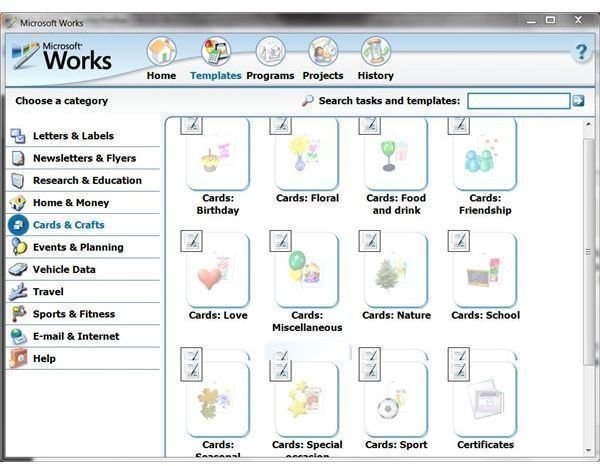This screenshot has width=600, height=466.
Task: Open the Cards: Nature template
Action: [x=396, y=270]
